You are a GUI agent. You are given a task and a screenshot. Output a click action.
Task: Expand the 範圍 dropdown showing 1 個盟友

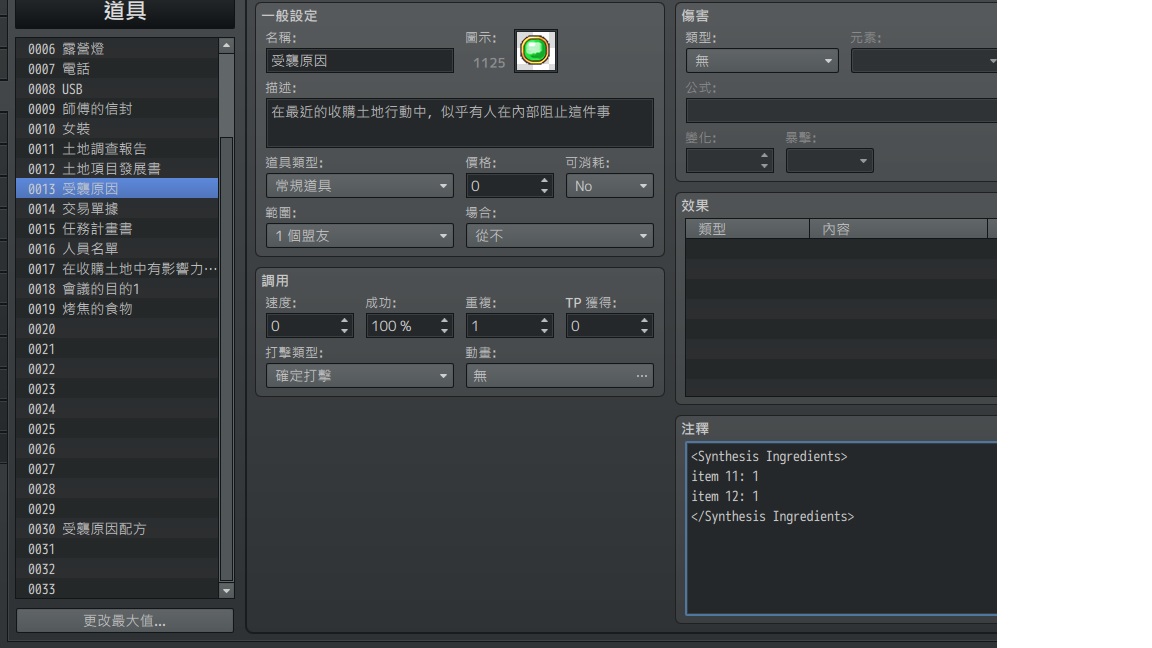(359, 236)
